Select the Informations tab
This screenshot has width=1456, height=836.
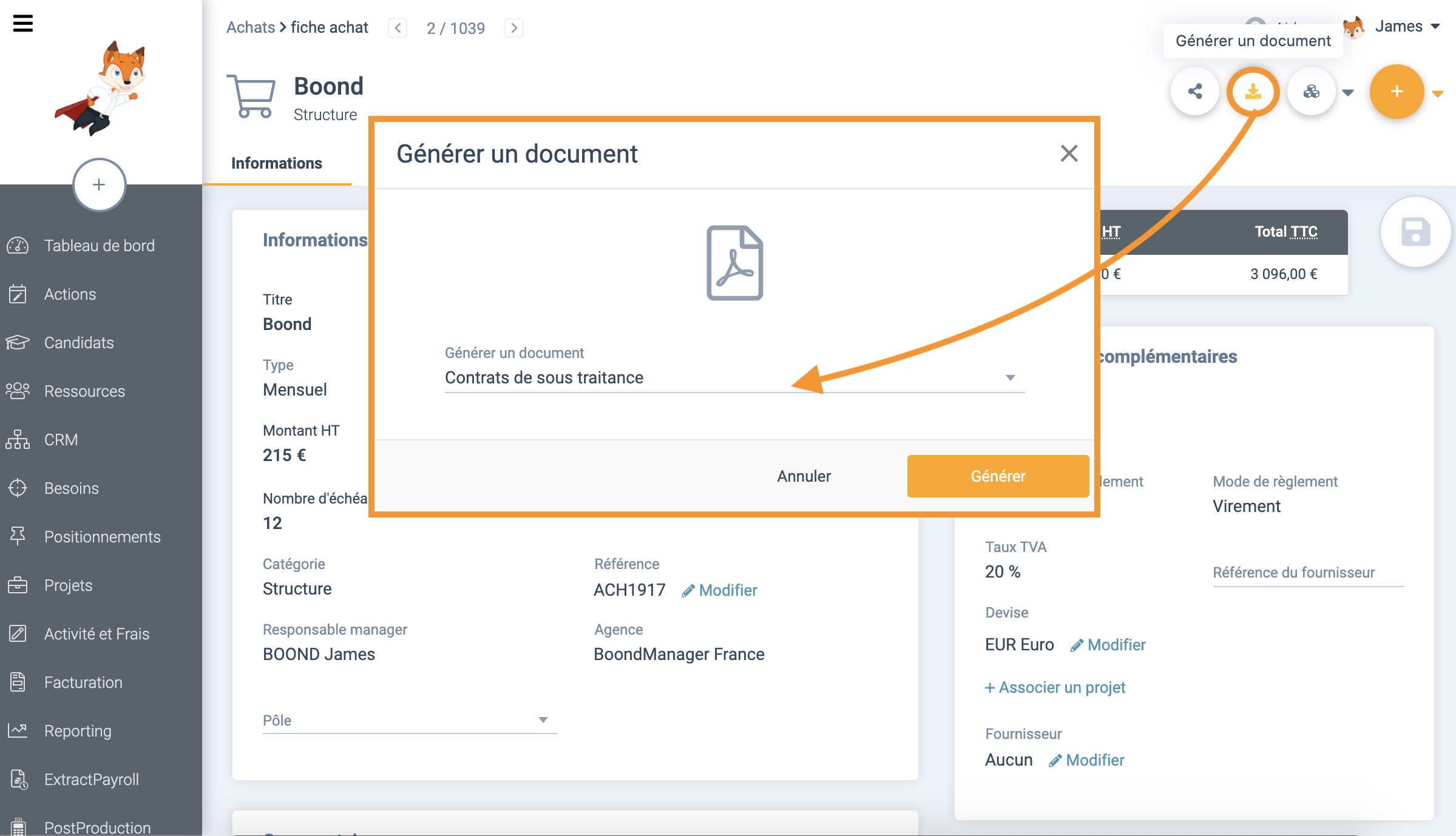tap(277, 163)
